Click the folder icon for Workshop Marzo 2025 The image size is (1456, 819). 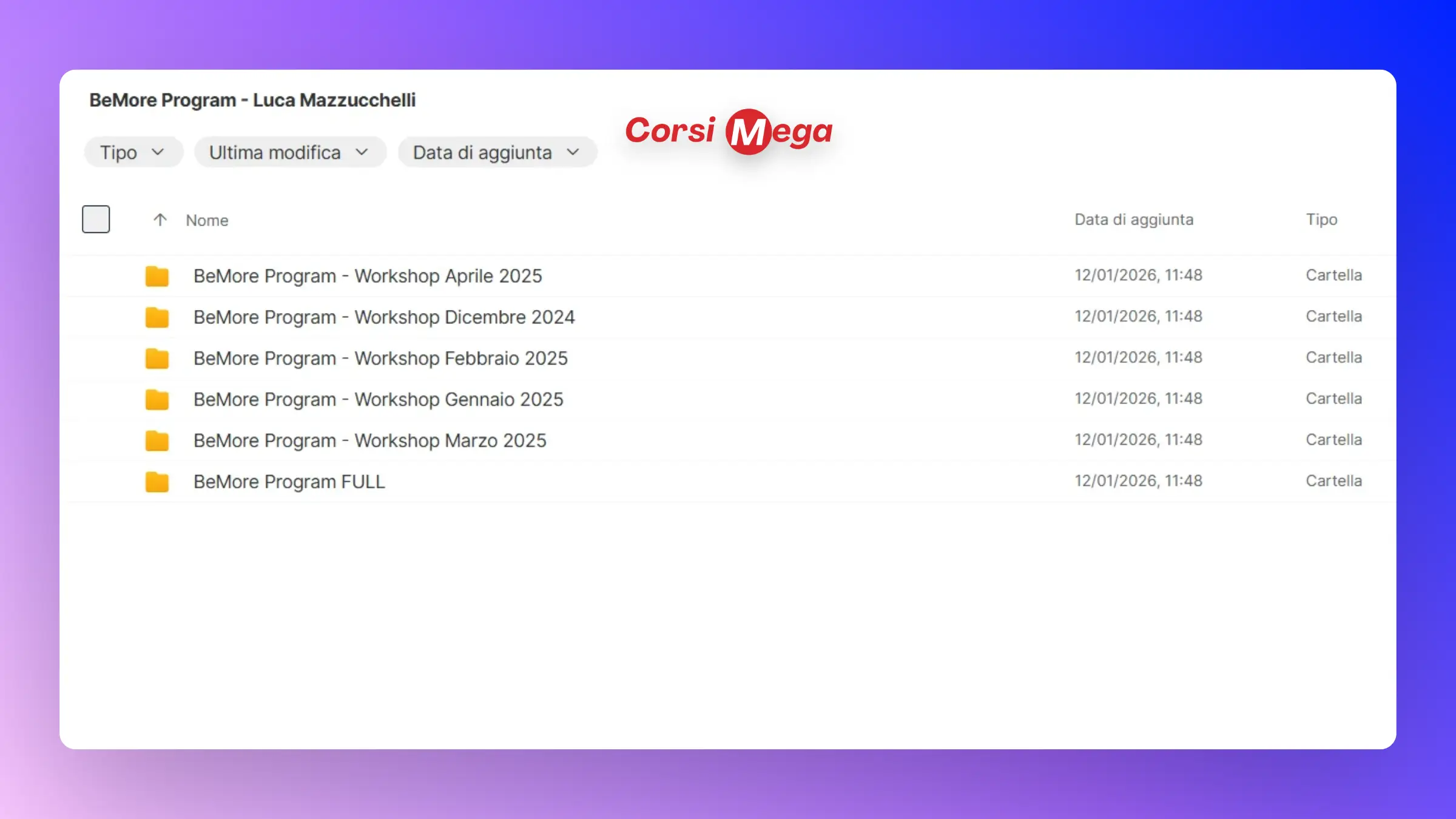[157, 441]
